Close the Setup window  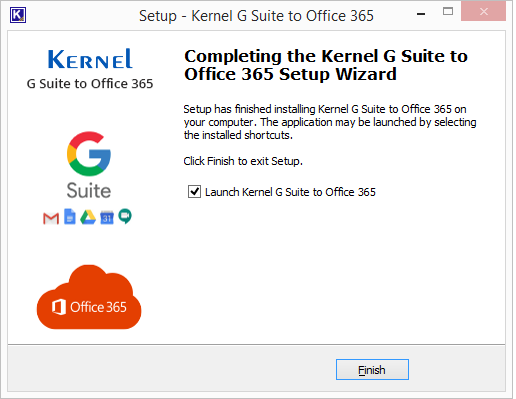point(484,12)
